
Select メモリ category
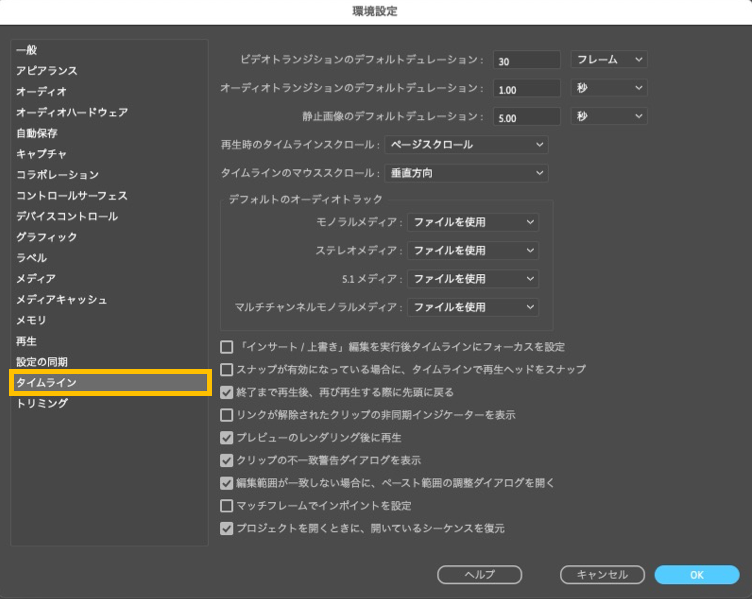pyautogui.click(x=31, y=320)
